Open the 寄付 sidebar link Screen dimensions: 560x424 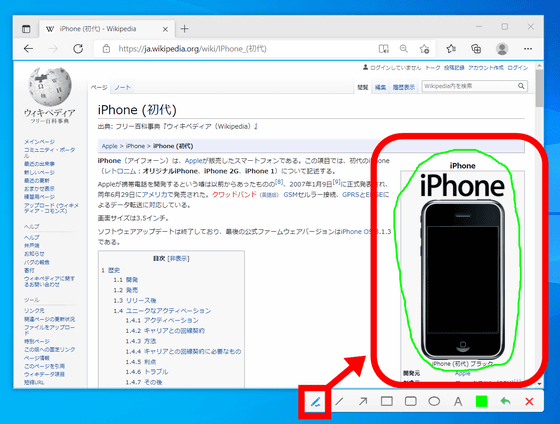(29, 270)
